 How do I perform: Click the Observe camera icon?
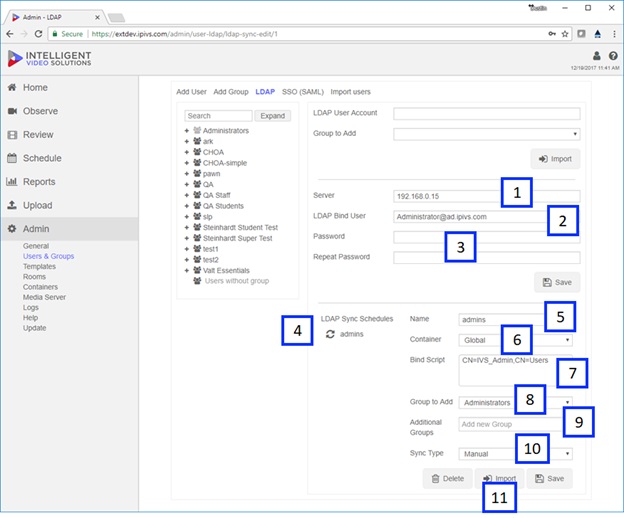[12, 111]
